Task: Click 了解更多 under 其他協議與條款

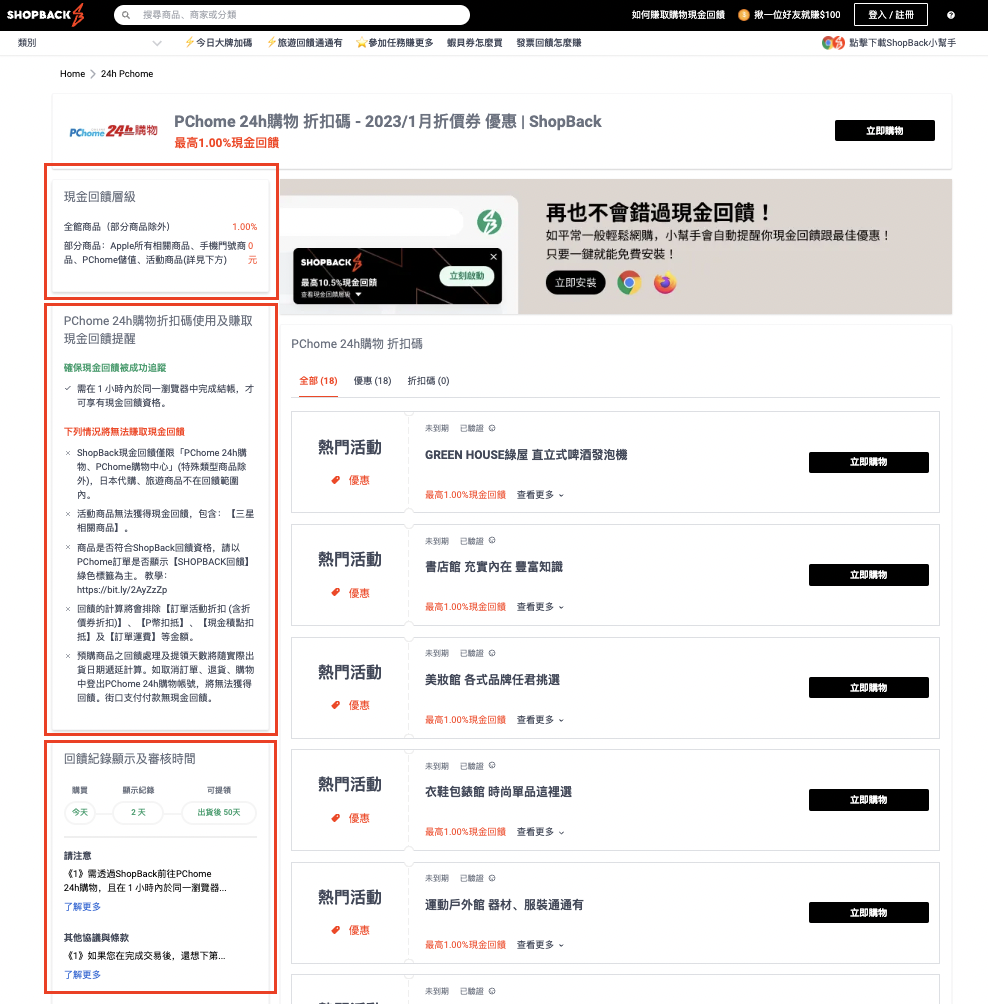Action: click(x=82, y=975)
